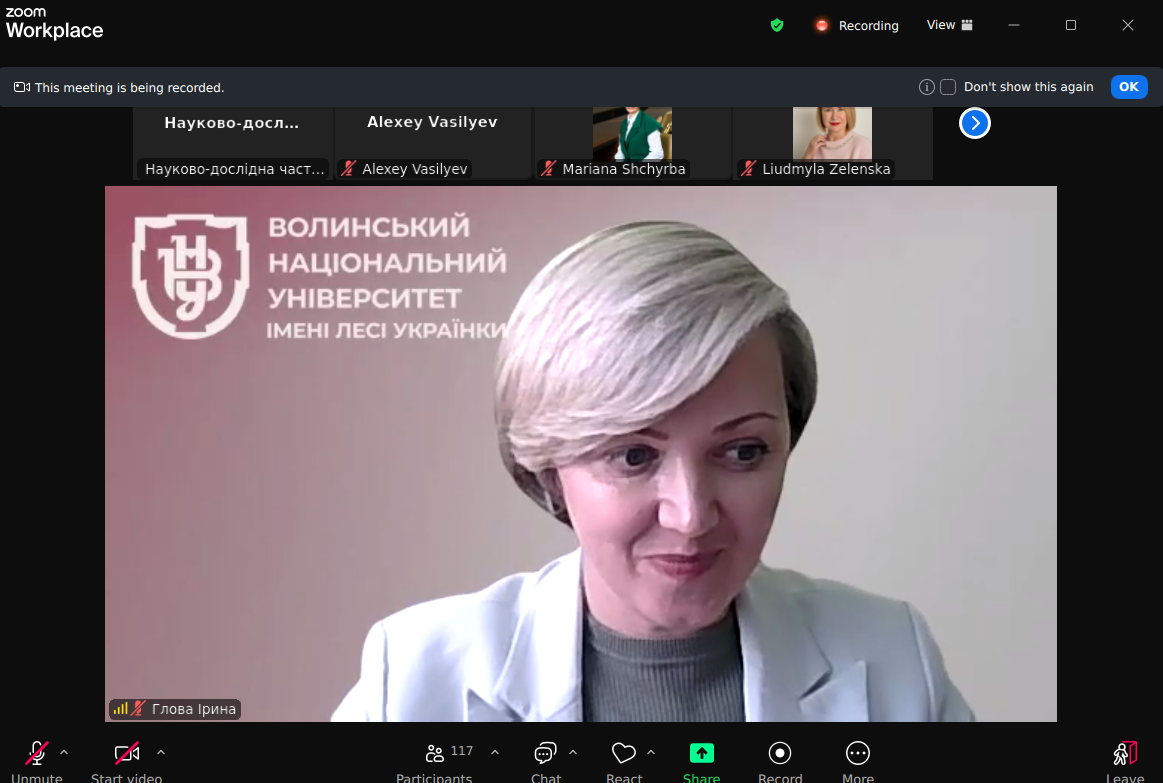Expand video options arrow beside Start video
The height and width of the screenshot is (783, 1163).
161,751
